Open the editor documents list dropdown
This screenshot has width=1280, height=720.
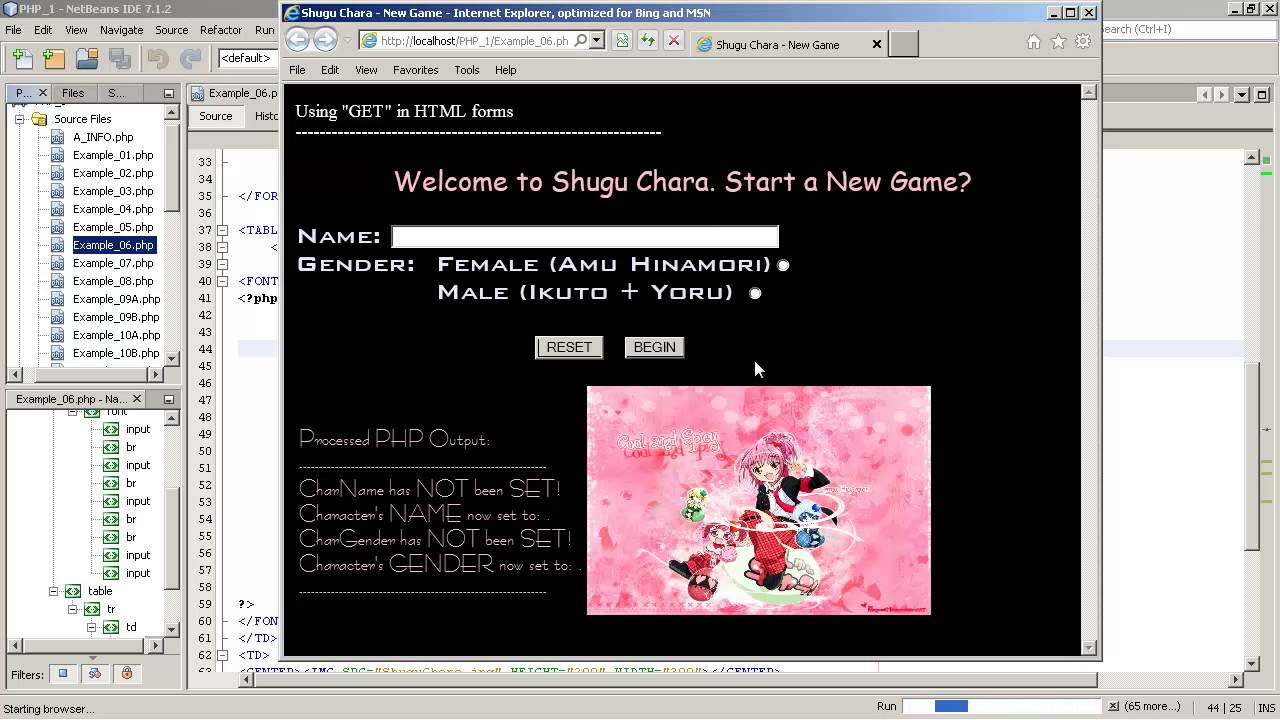coord(1243,95)
